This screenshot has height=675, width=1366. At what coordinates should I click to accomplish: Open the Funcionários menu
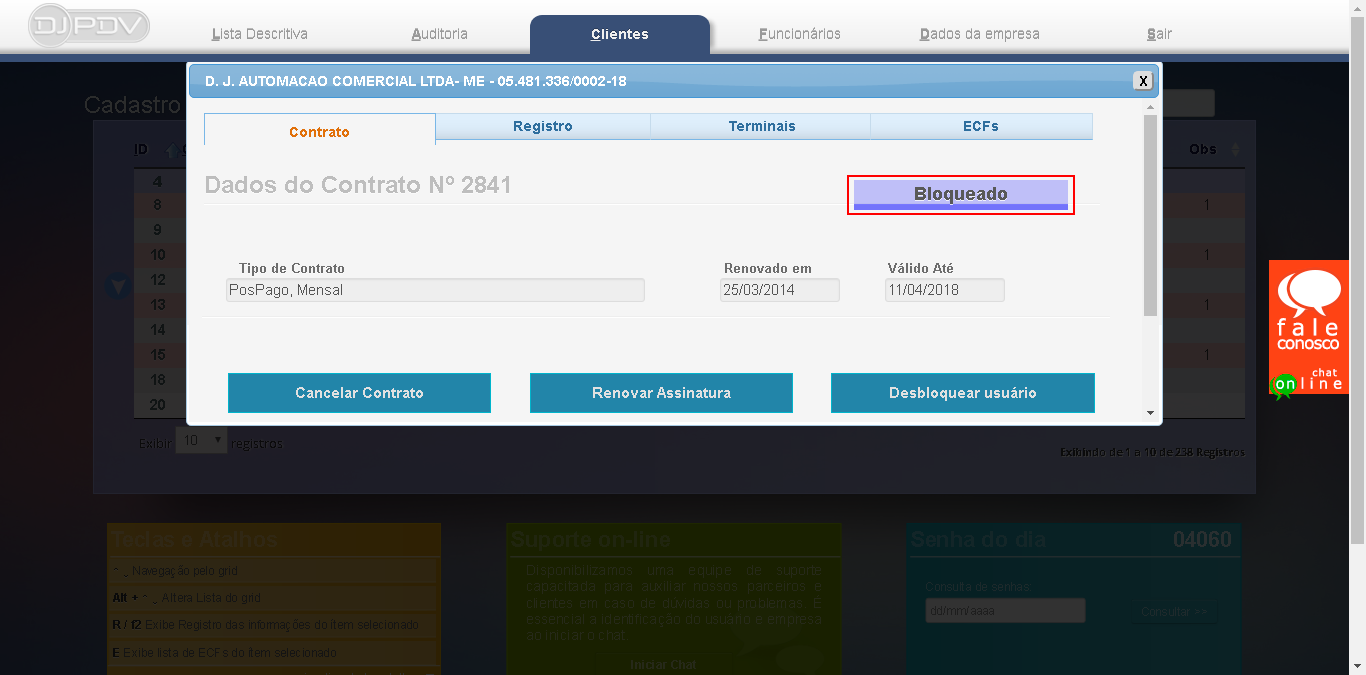pos(799,33)
